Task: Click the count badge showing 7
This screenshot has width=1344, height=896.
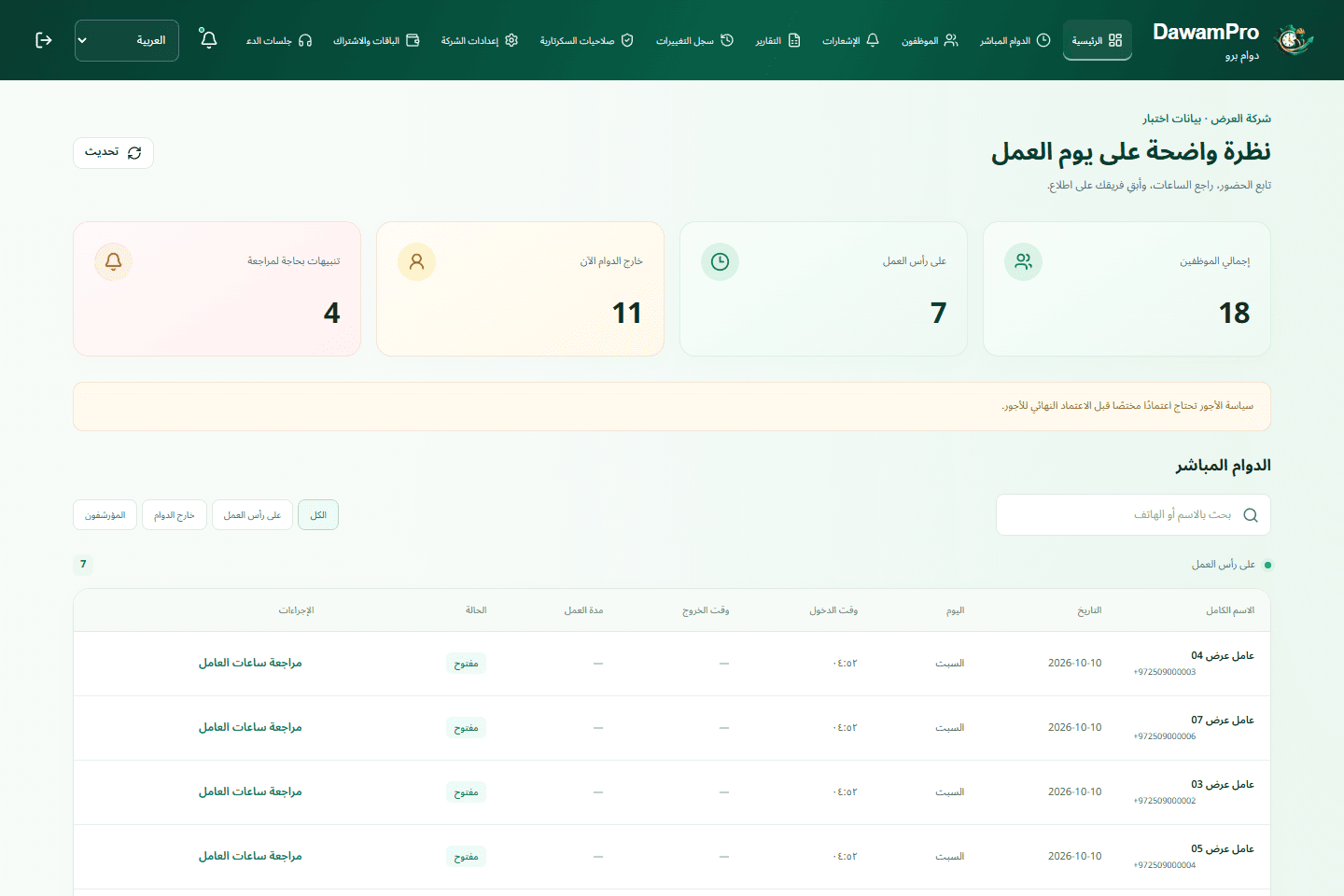Action: 83,565
